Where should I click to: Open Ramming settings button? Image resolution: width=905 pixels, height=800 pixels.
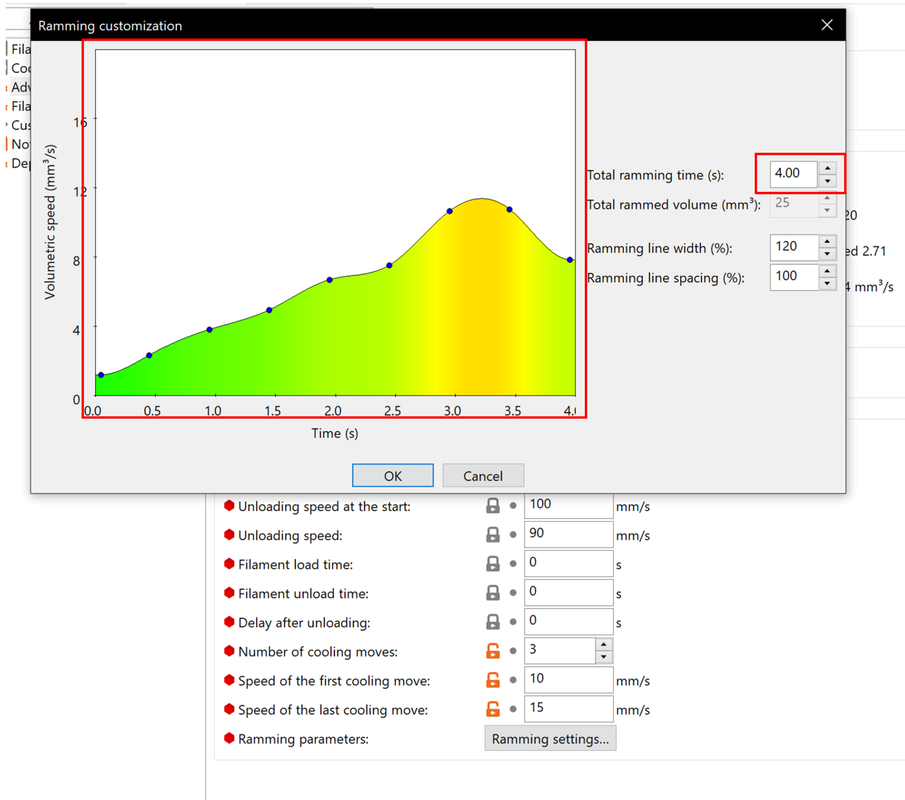coord(550,739)
